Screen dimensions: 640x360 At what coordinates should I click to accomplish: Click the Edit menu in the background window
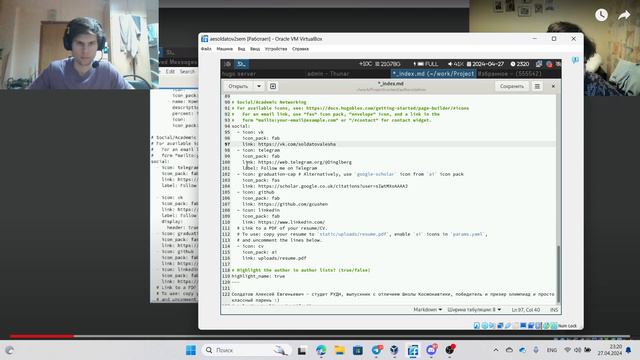click(170, 71)
